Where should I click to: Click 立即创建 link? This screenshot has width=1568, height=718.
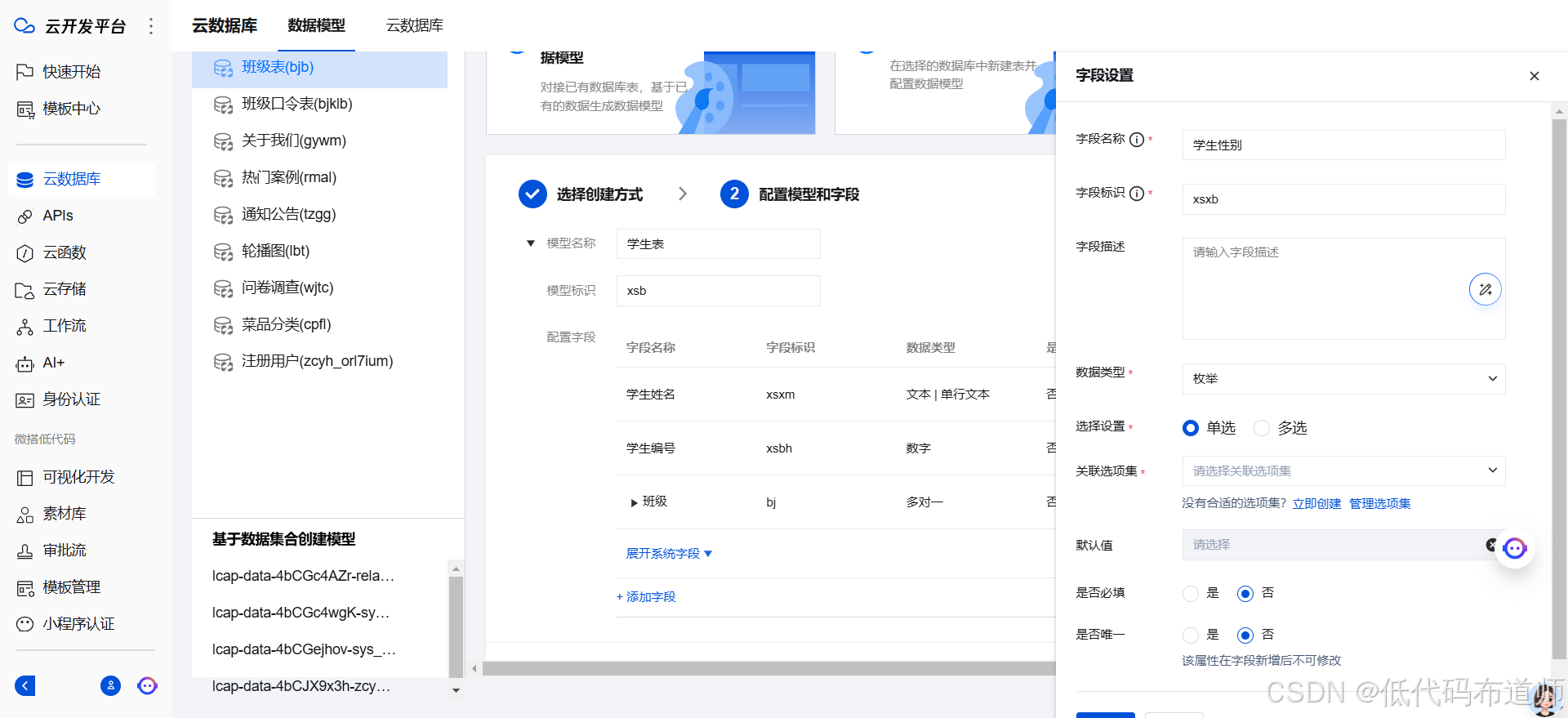pos(1316,504)
